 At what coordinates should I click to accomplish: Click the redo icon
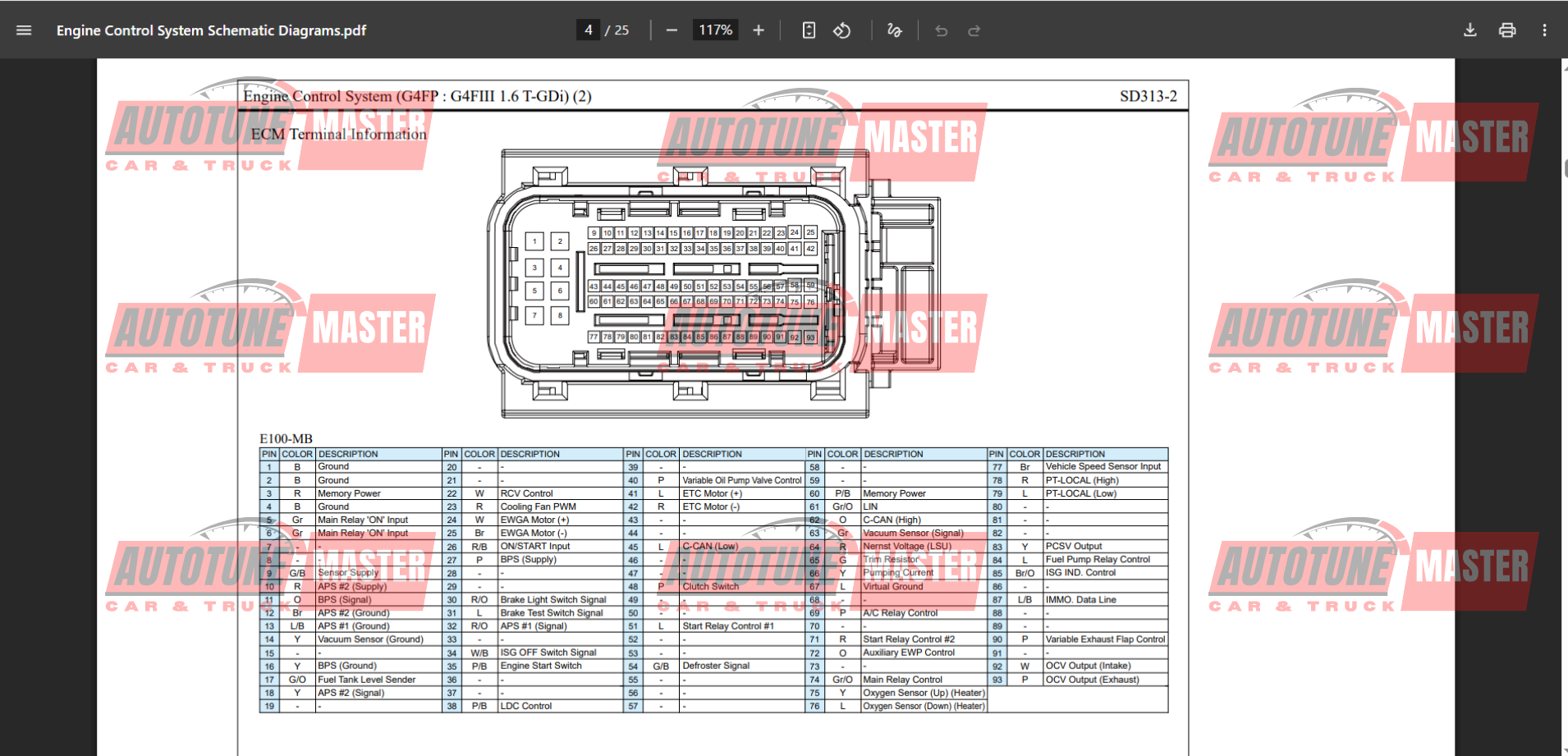[974, 30]
